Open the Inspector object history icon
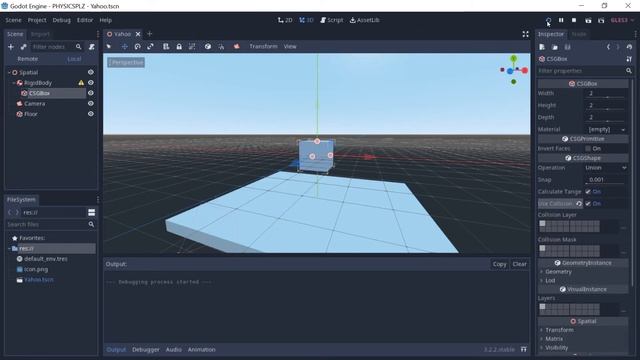 629,47
